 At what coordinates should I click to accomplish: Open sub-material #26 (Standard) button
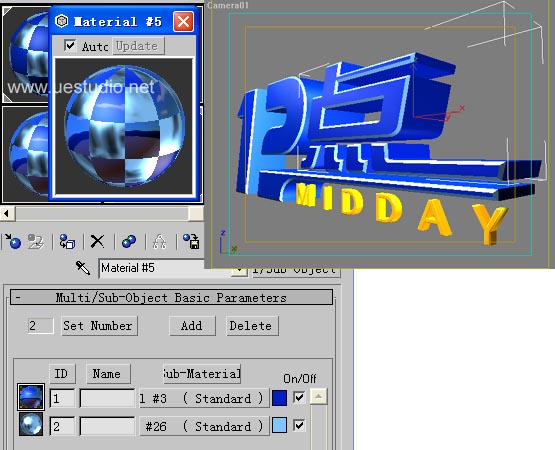(204, 426)
